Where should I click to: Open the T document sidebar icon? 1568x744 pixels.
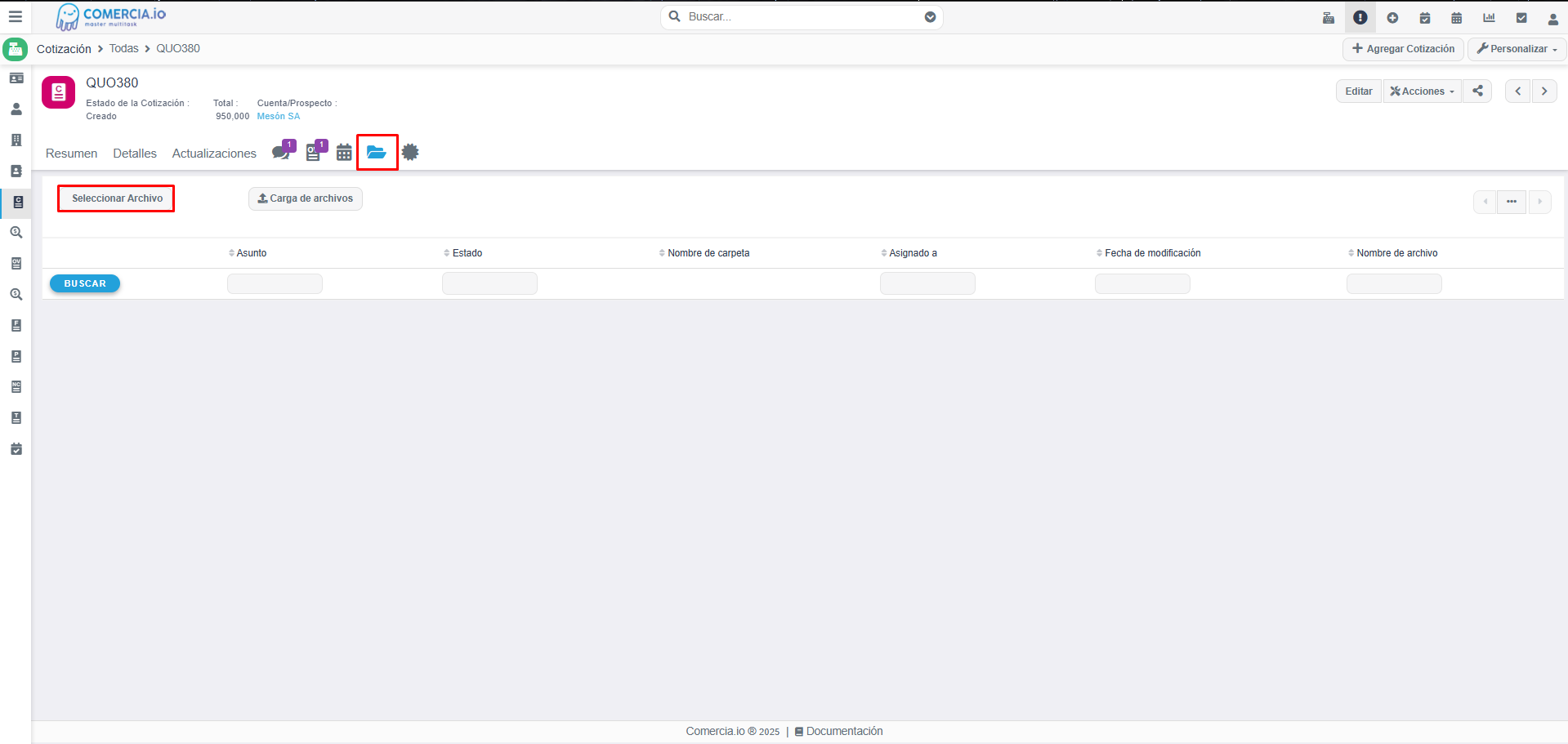coord(16,418)
